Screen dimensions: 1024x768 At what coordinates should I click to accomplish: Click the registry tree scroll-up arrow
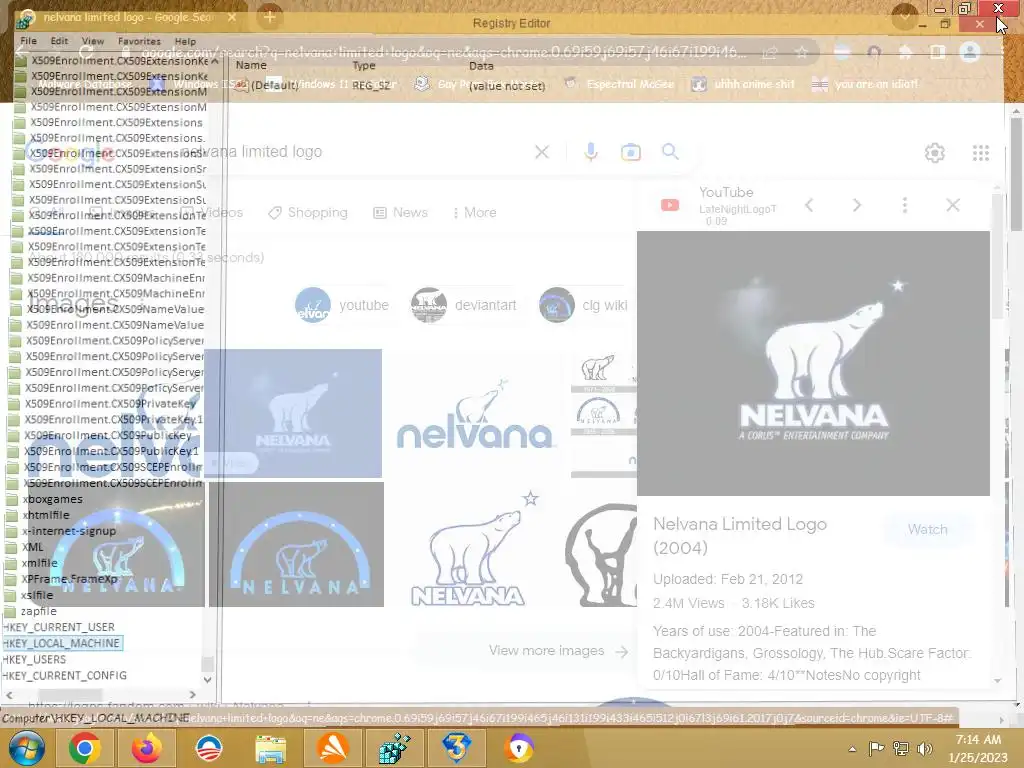215,61
